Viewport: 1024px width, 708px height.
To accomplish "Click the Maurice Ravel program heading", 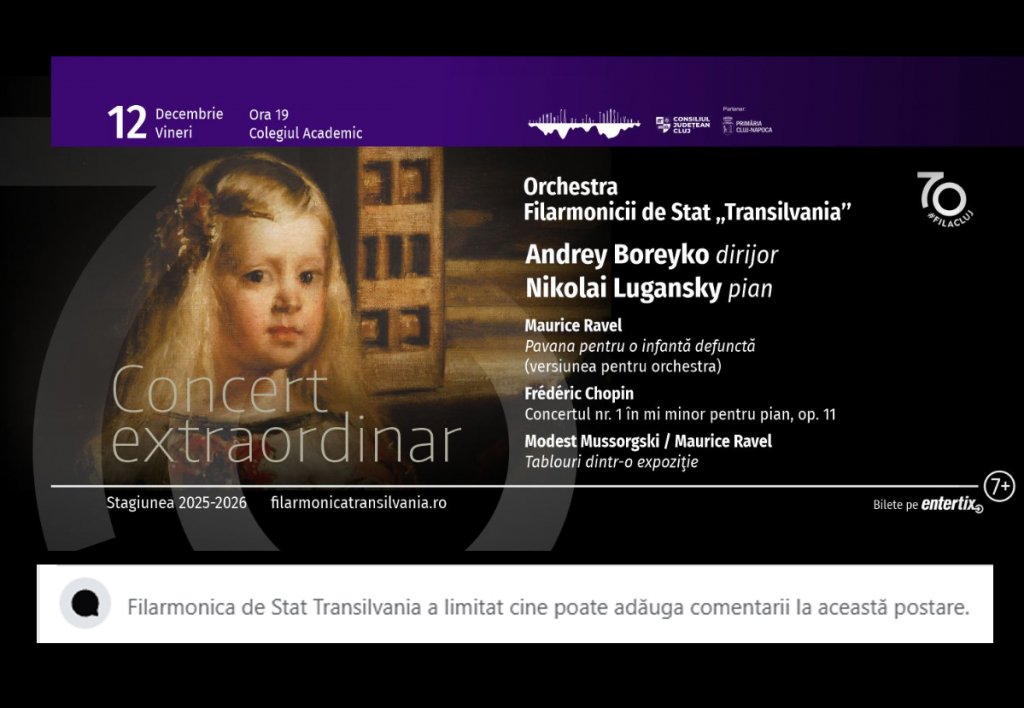I will [573, 326].
